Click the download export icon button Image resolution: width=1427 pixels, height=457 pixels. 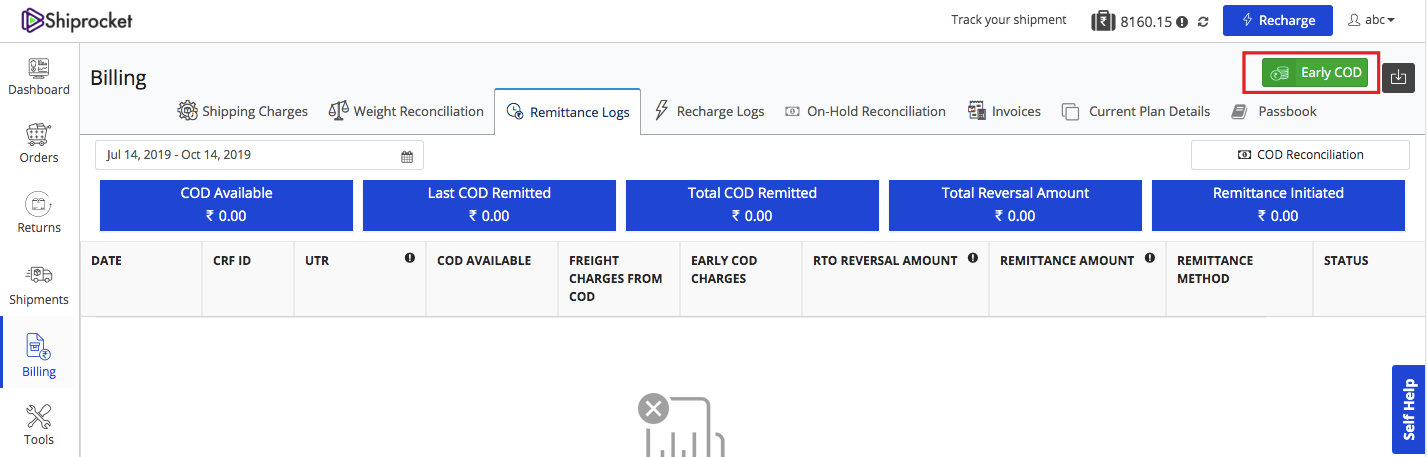tap(1398, 77)
